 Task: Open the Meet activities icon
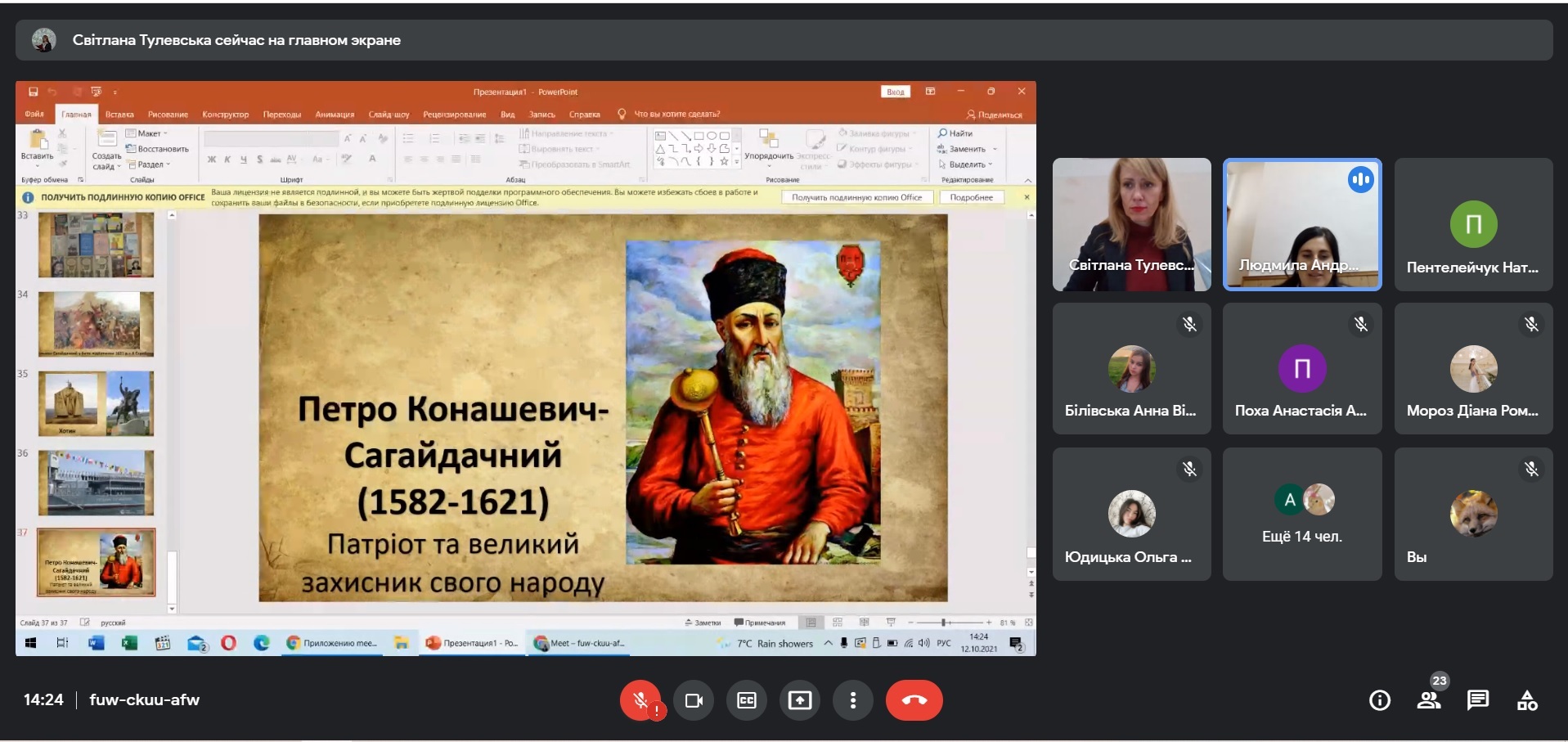click(1527, 700)
